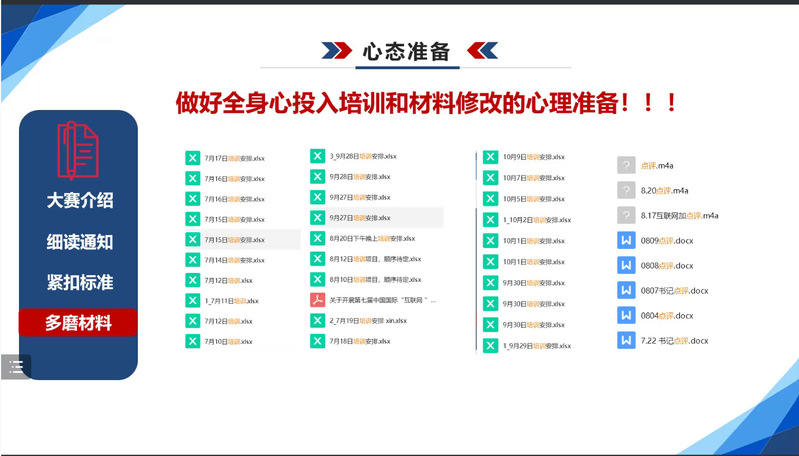This screenshot has width=799, height=456.
Task: Click the Excel icon beside 7月17日培训安排.xlsx
Action: 192,158
